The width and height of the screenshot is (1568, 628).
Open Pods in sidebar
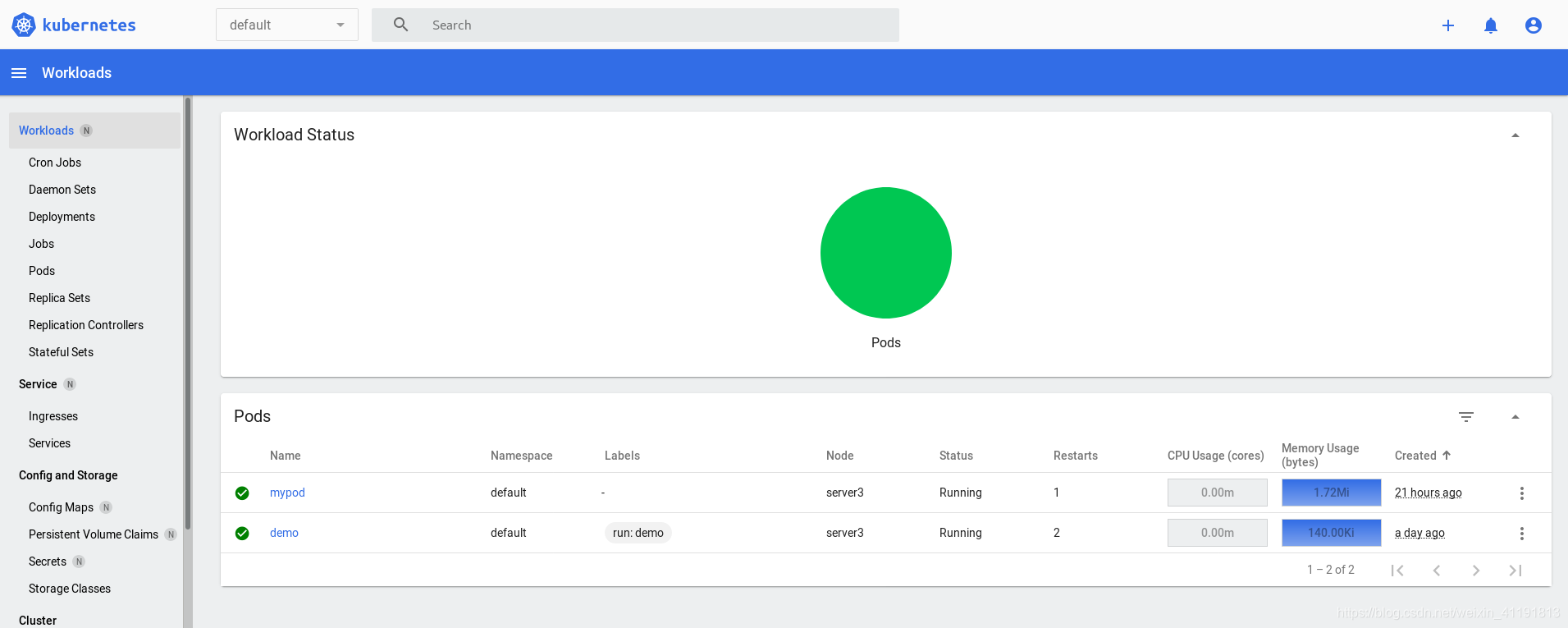[x=42, y=271]
